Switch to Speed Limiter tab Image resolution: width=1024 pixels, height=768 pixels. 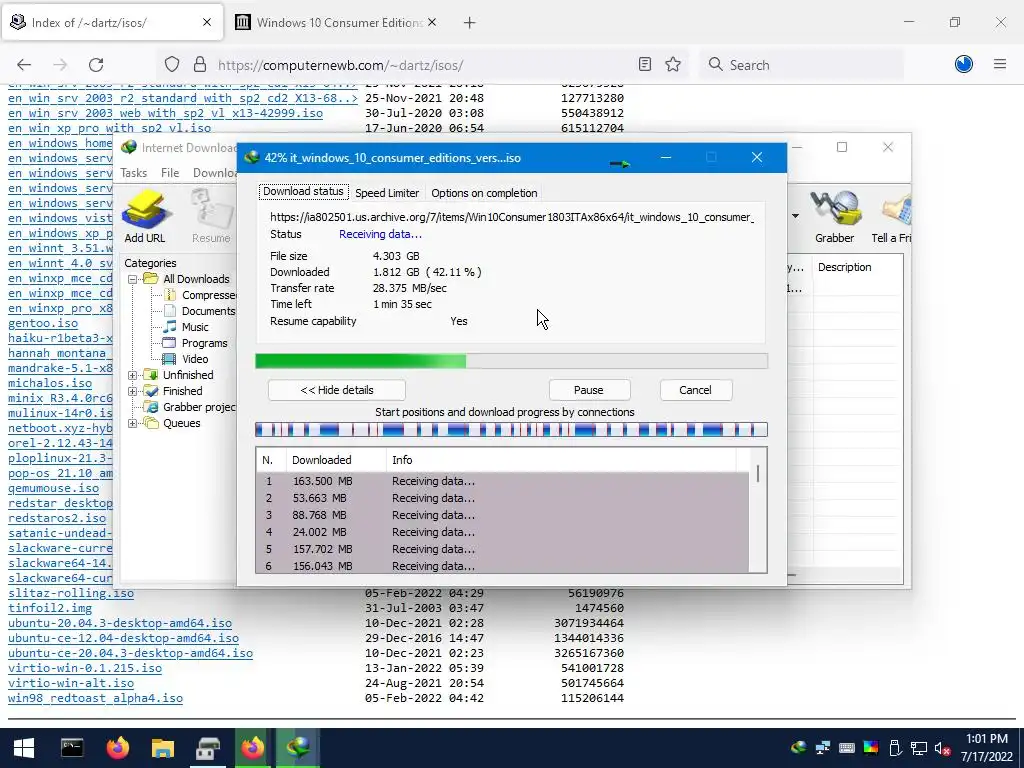[387, 193]
